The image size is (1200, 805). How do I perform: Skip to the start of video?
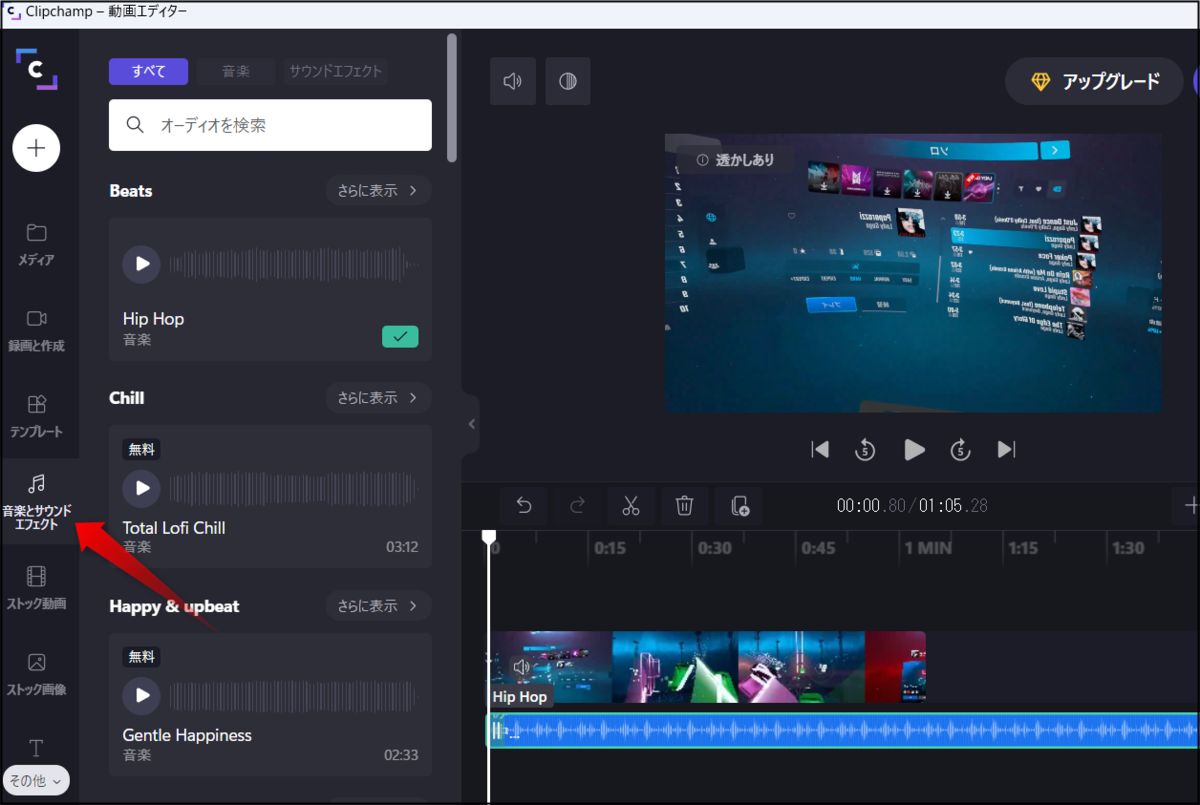(x=820, y=450)
